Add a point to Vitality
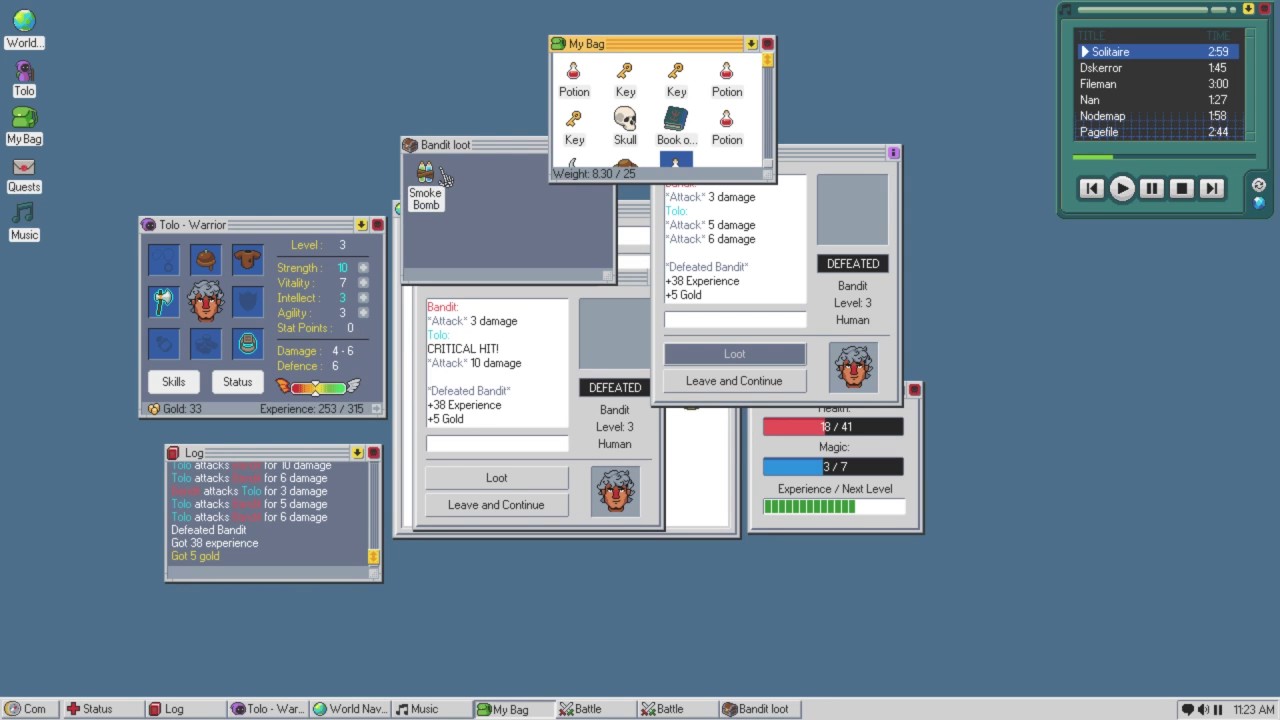Viewport: 1280px width, 720px height. click(363, 283)
